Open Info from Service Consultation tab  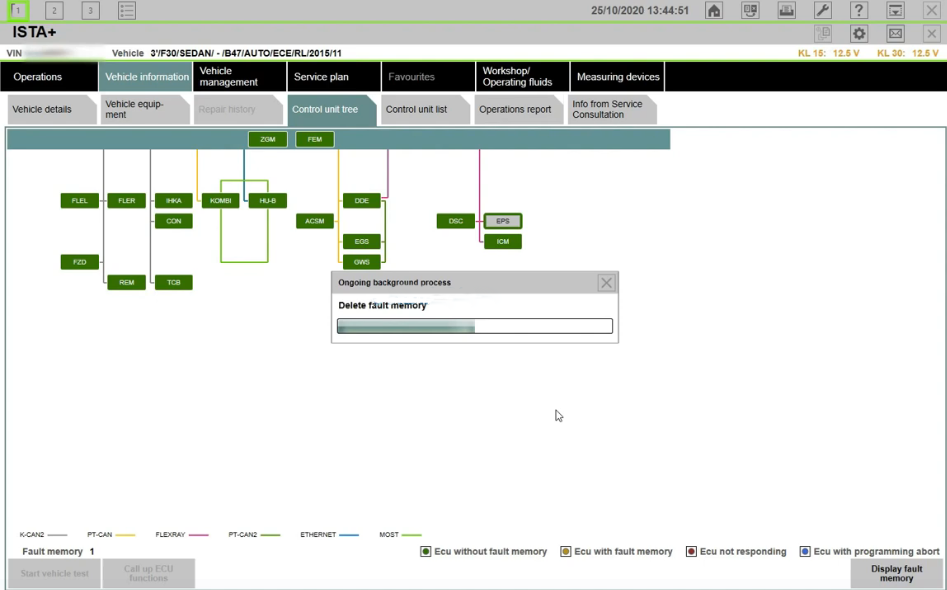click(611, 109)
